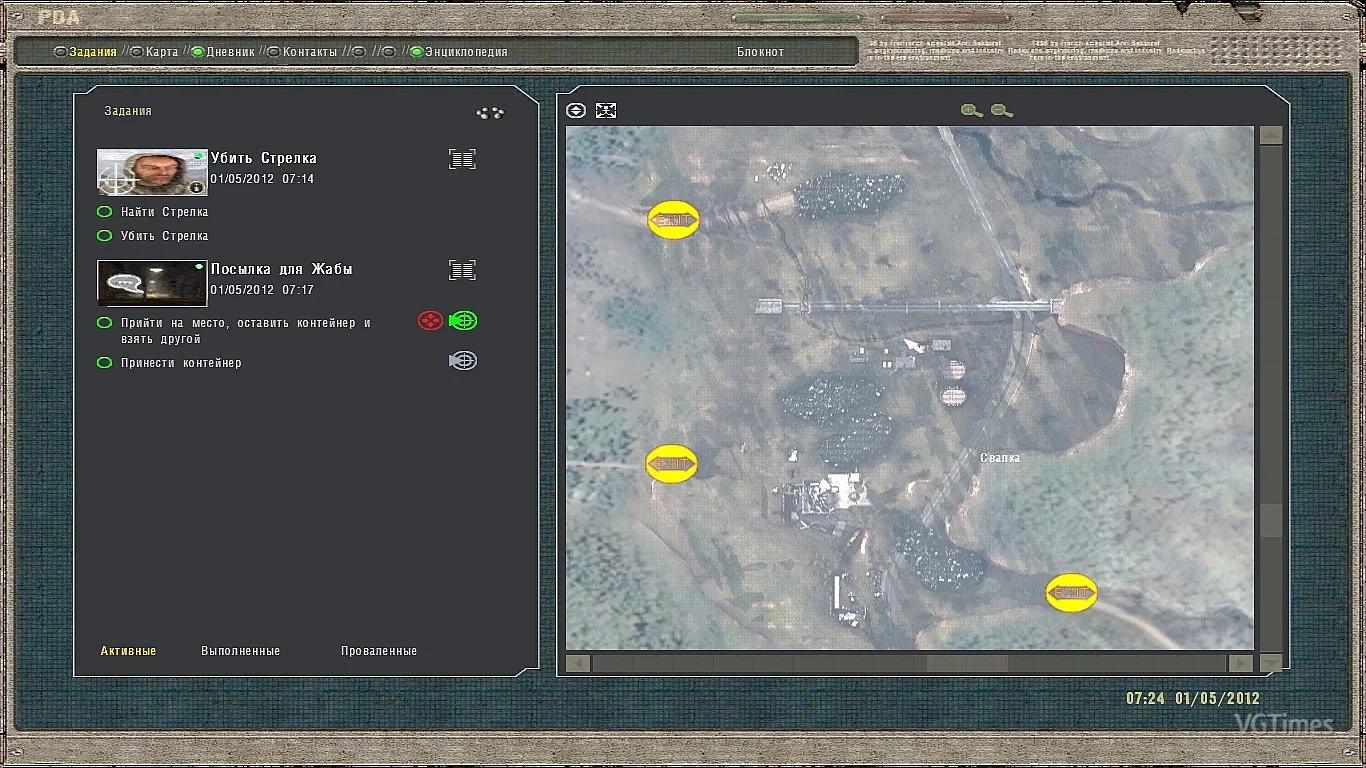Screen dimensions: 1366x768
Task: Click the Принести контейнер subtask text
Action: (x=181, y=363)
